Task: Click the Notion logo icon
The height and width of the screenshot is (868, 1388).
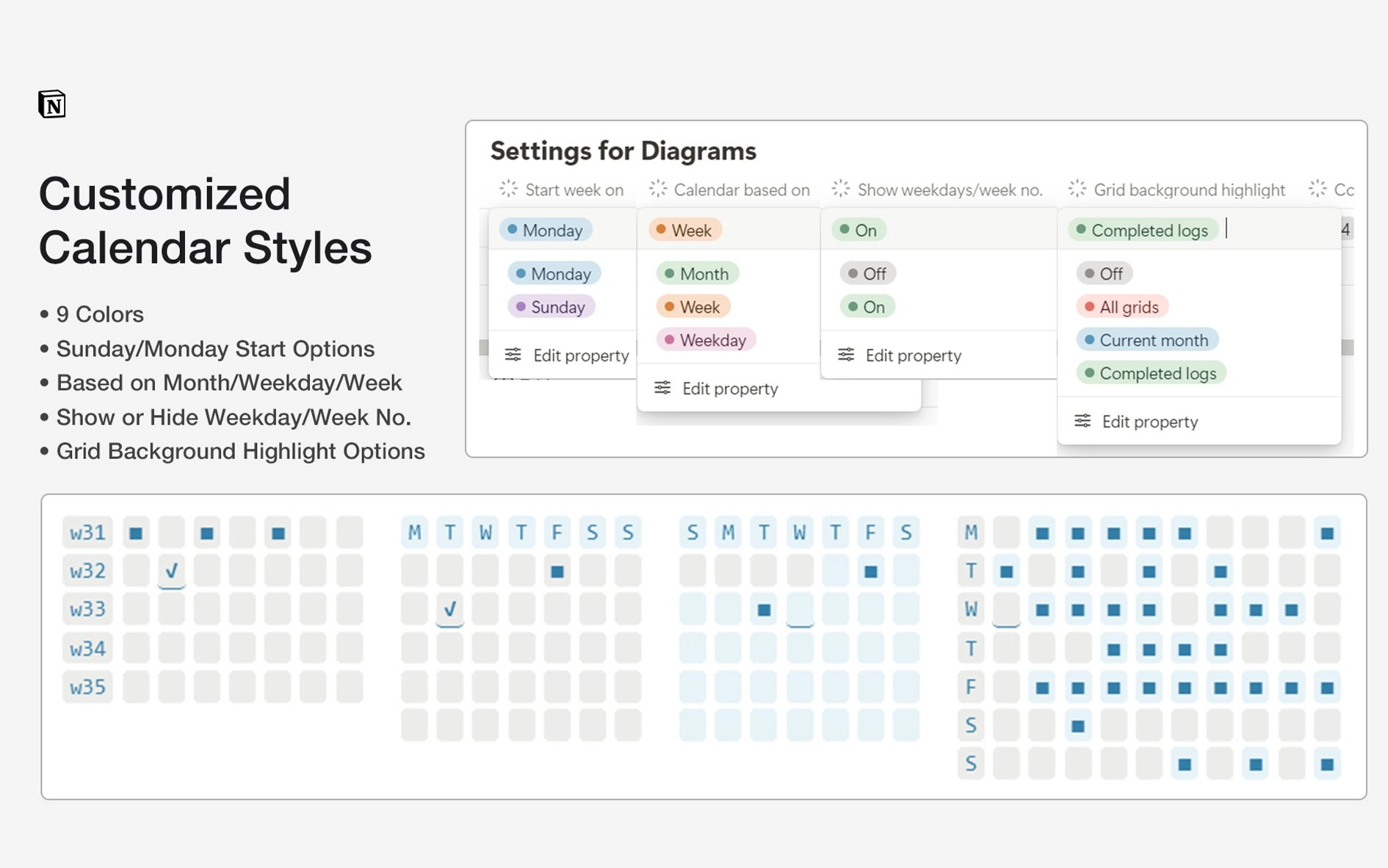Action: pyautogui.click(x=52, y=104)
